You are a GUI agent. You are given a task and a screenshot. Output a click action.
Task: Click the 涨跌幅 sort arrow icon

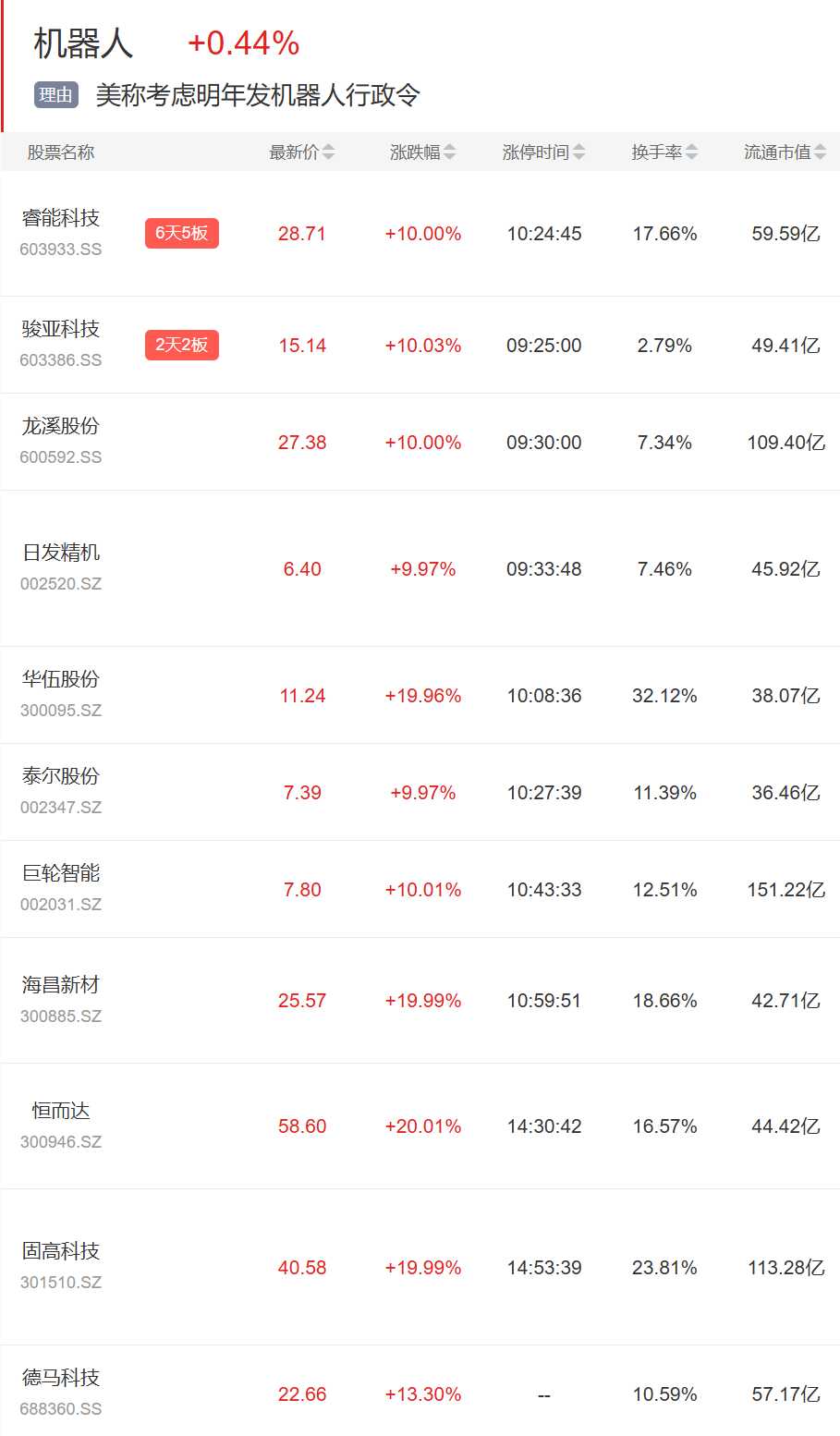pyautogui.click(x=450, y=152)
